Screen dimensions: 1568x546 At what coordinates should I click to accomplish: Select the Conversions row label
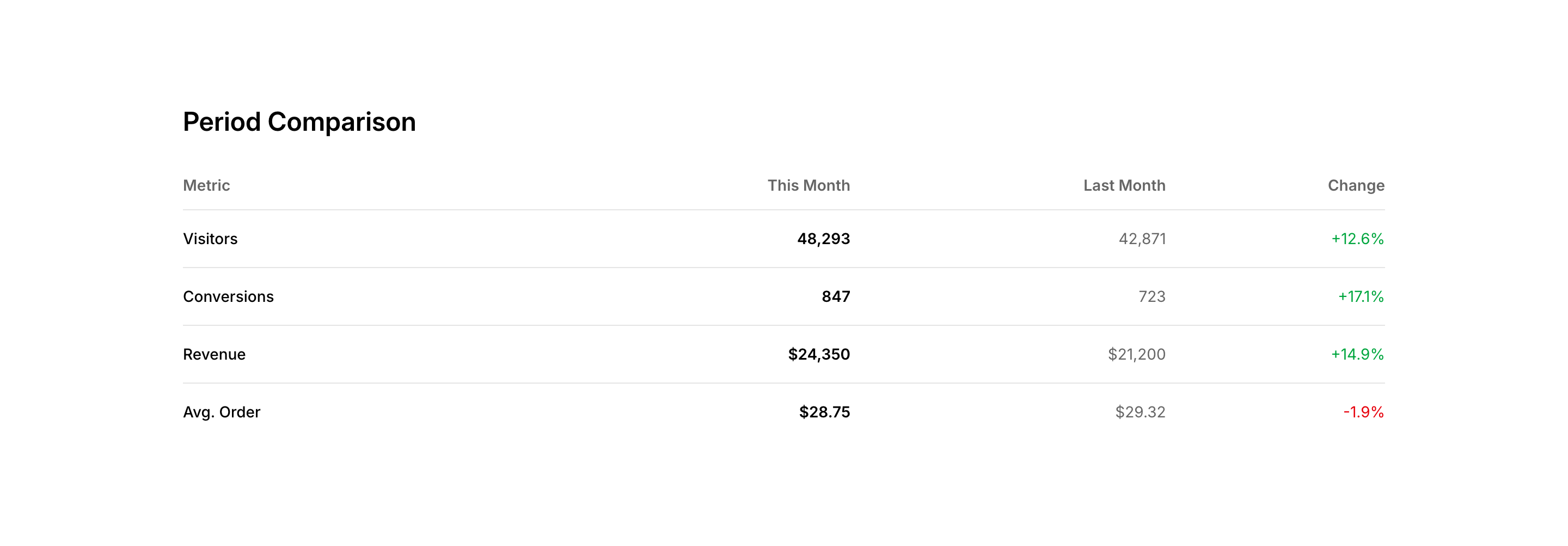coord(228,297)
